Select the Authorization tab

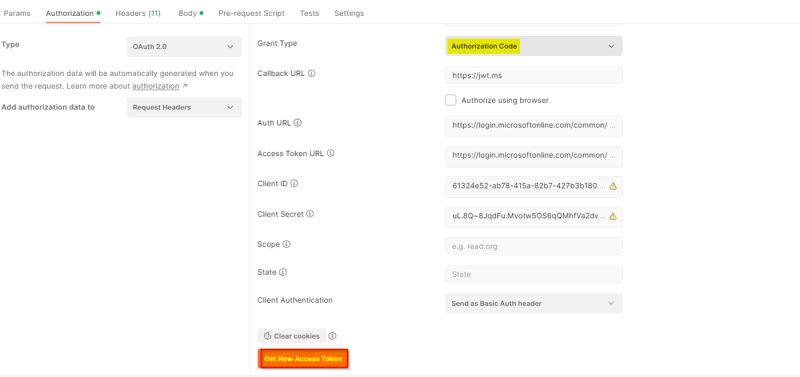72,13
